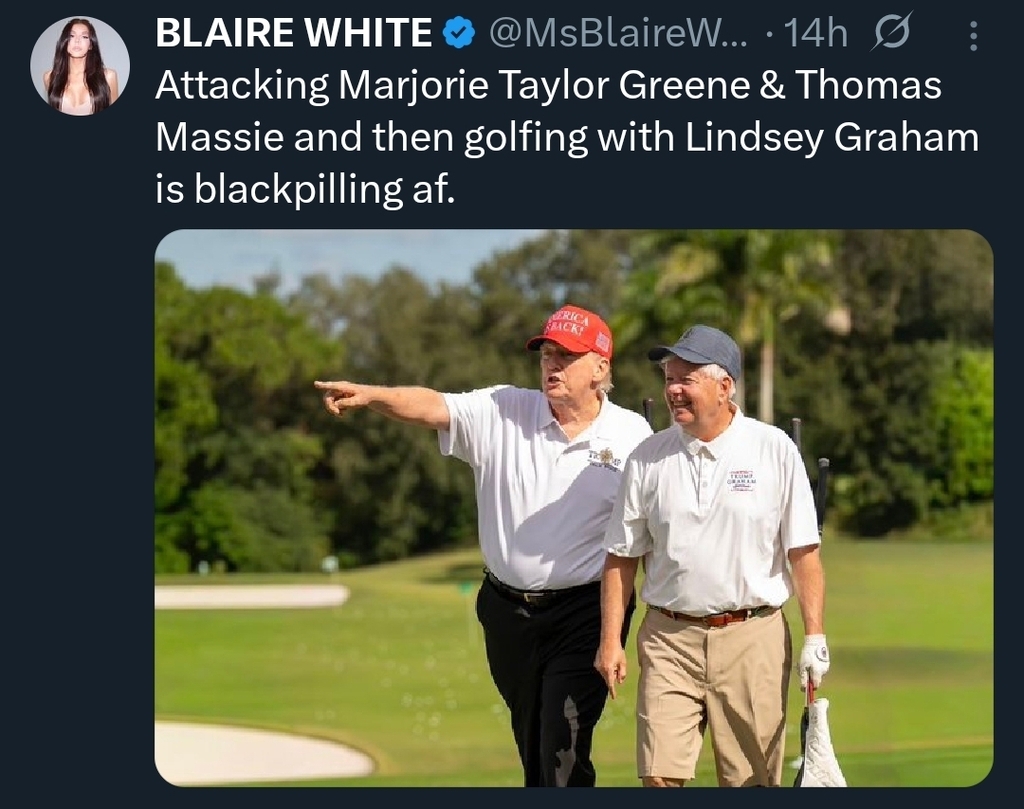Click the red cap in the photo
Image resolution: width=1024 pixels, height=809 pixels.
pos(572,330)
